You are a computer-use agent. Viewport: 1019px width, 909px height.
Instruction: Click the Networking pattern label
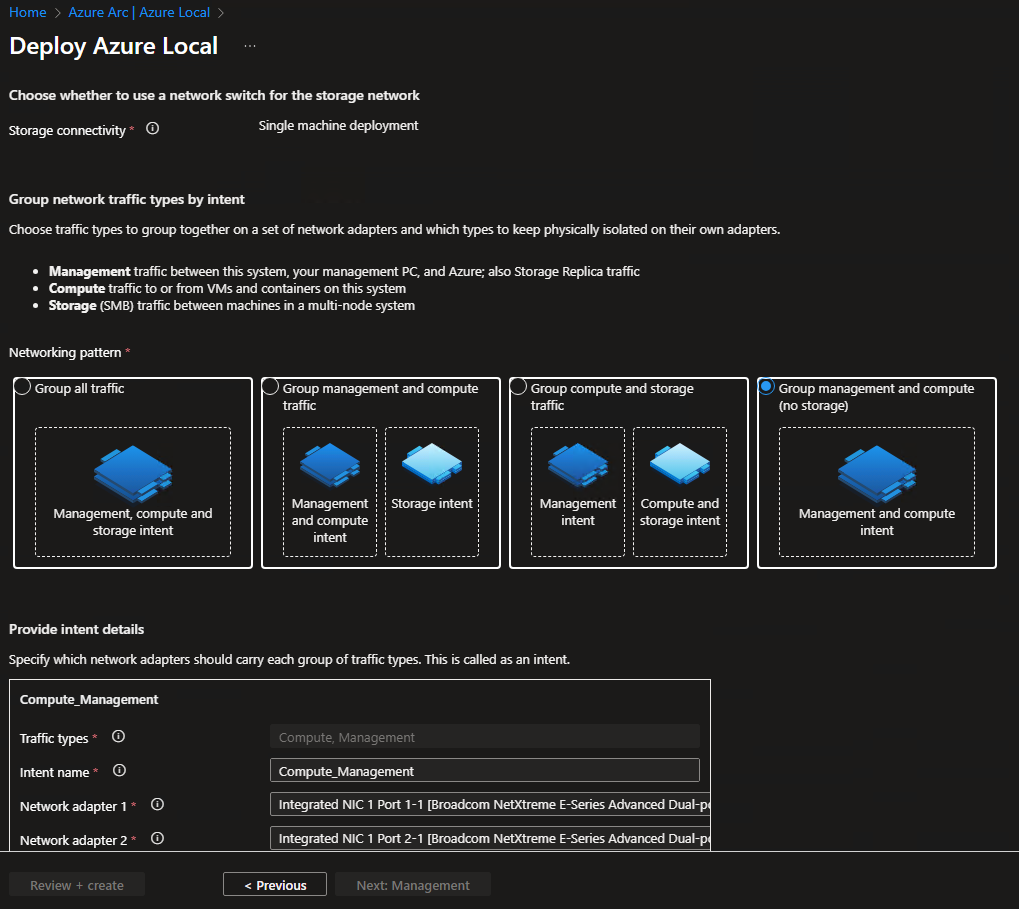pos(65,353)
